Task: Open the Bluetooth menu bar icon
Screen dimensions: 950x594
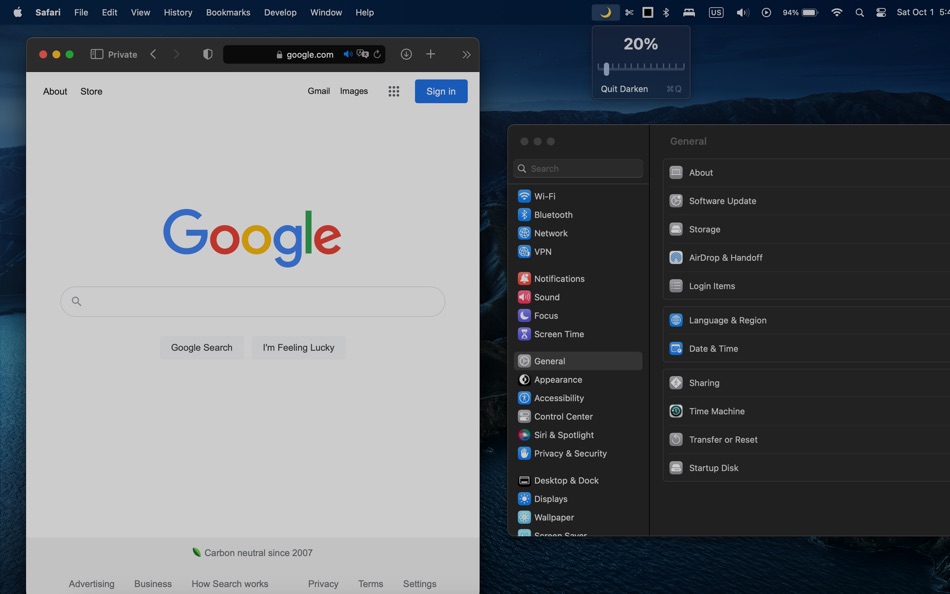Action: [666, 12]
